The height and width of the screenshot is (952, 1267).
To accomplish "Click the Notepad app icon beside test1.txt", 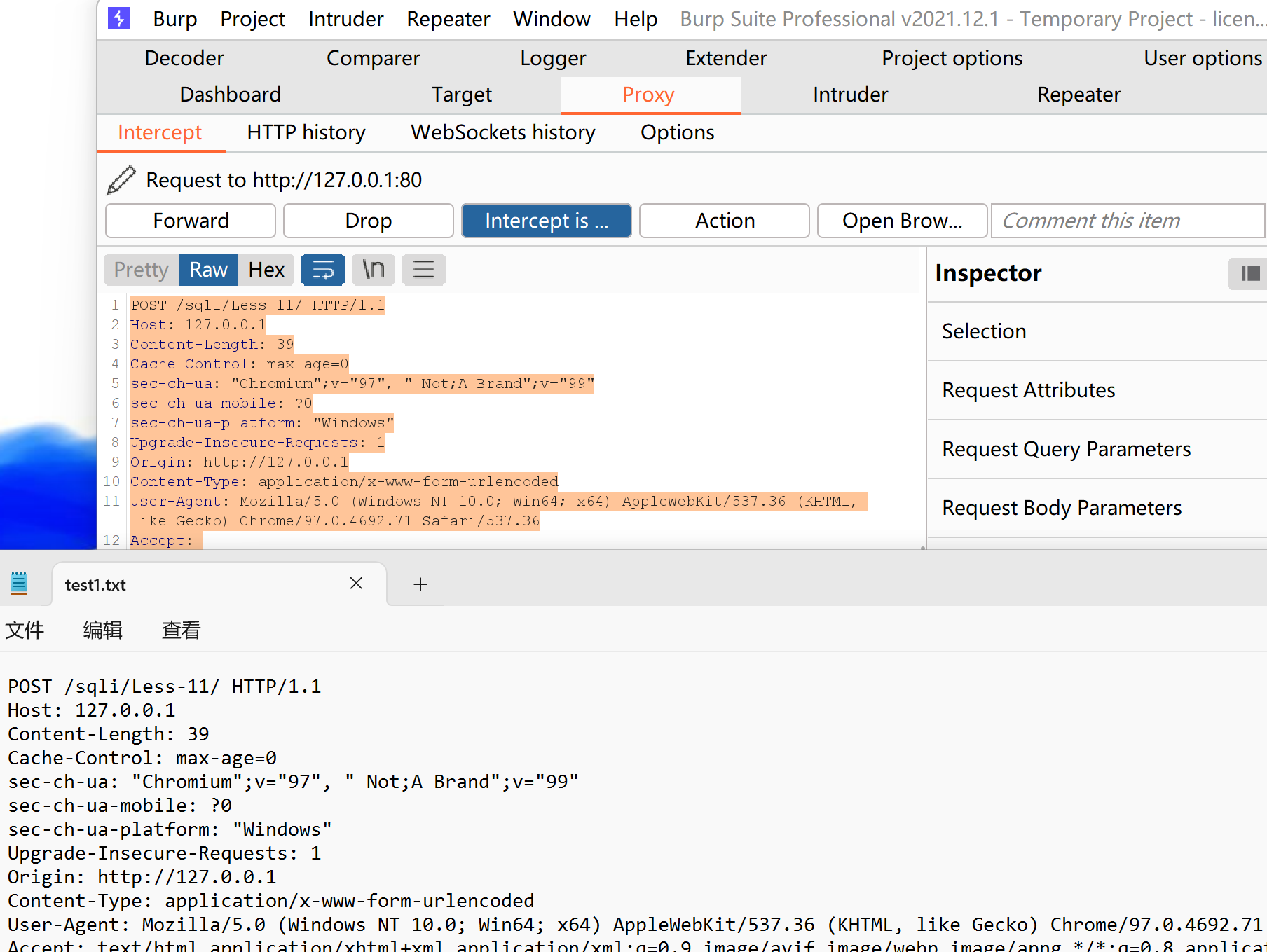I will [x=19, y=584].
